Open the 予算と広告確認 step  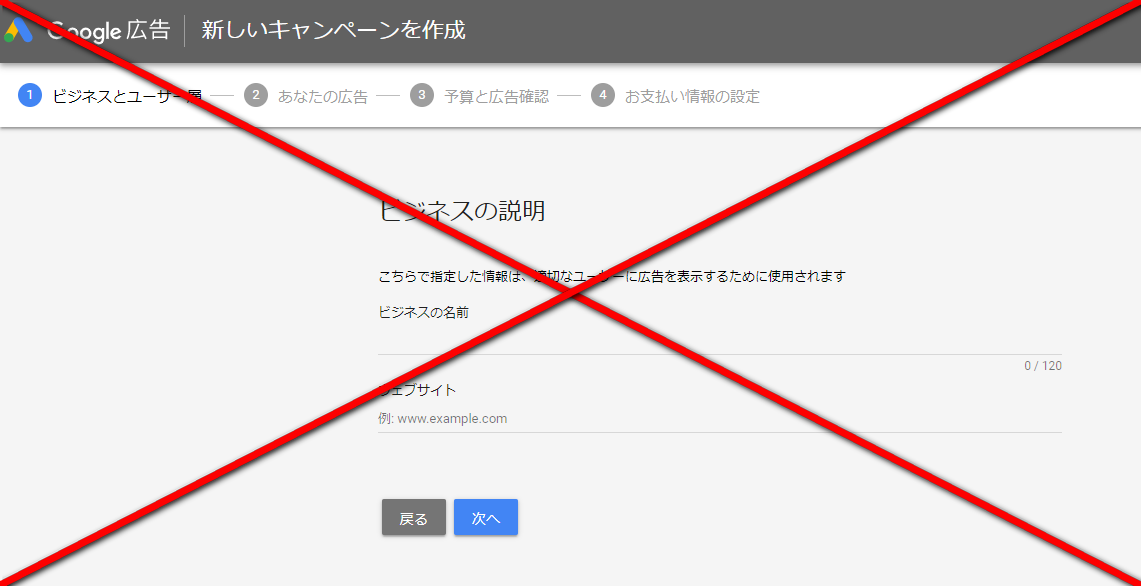[496, 97]
